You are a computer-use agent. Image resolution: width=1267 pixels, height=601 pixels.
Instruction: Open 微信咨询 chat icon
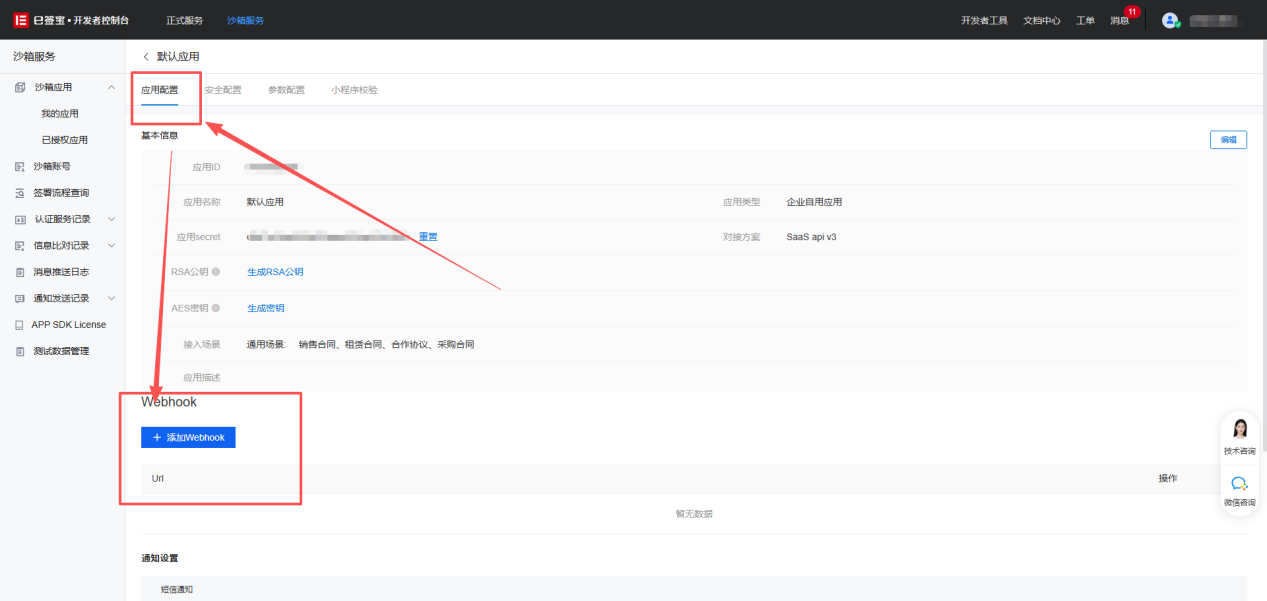tap(1240, 484)
